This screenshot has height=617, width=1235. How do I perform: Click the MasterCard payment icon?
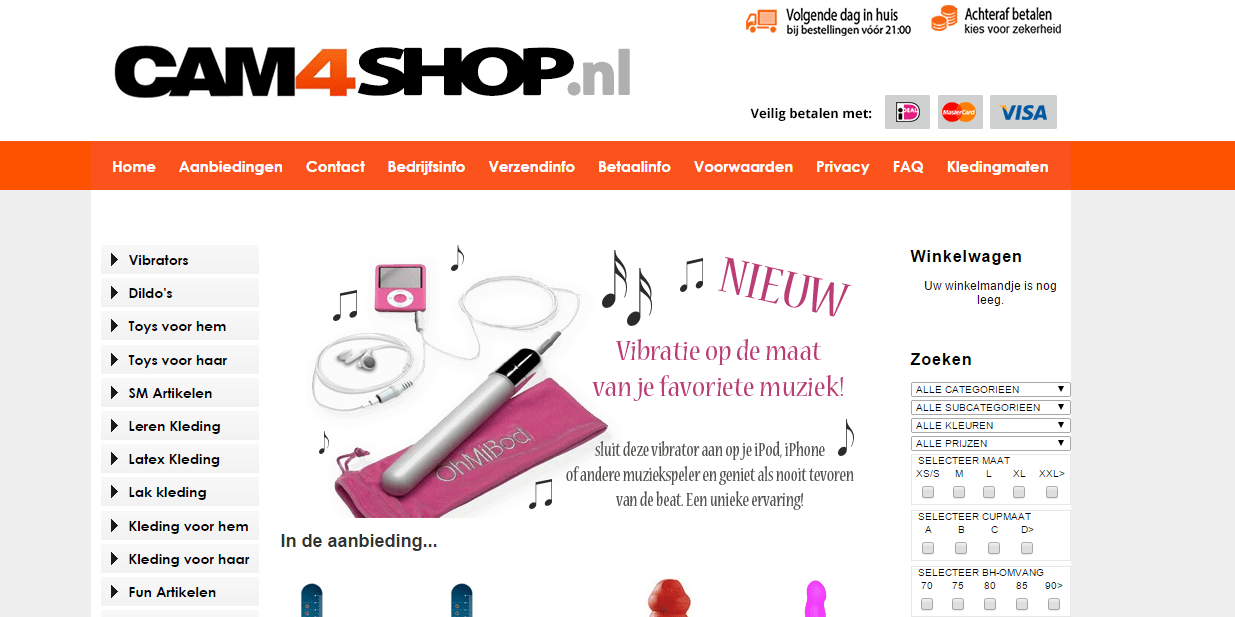click(960, 112)
